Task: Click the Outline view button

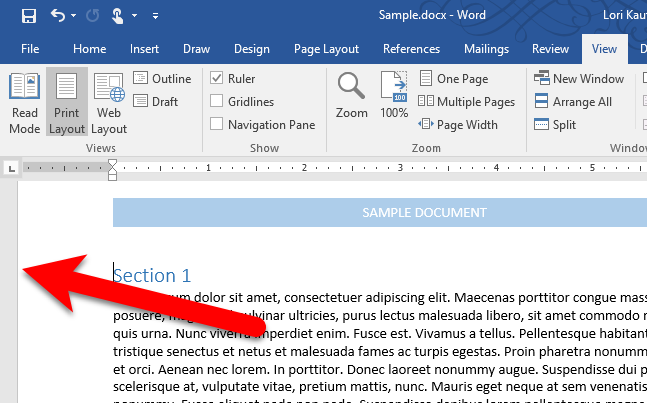Action: (162, 79)
